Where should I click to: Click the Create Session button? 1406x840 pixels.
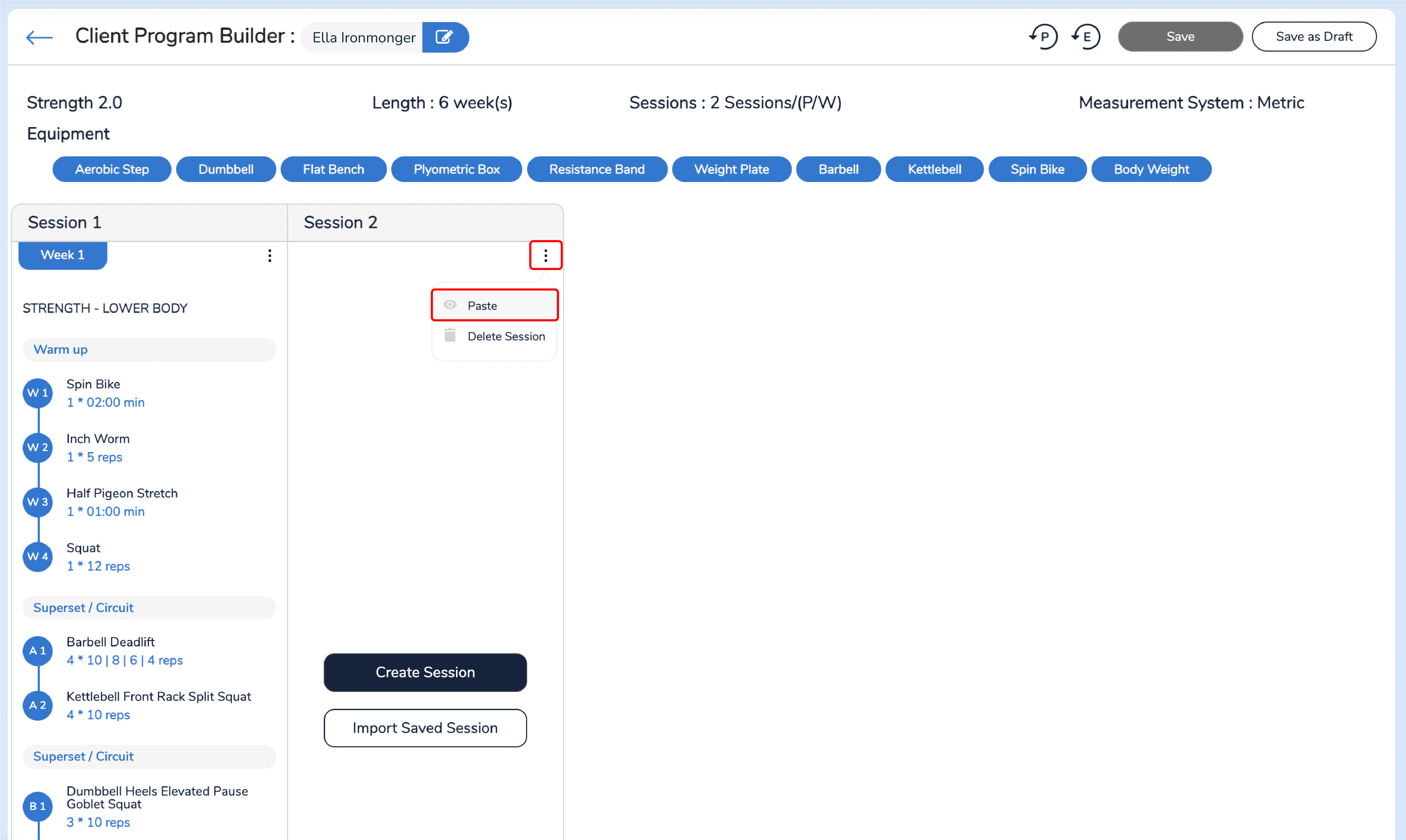(x=425, y=672)
